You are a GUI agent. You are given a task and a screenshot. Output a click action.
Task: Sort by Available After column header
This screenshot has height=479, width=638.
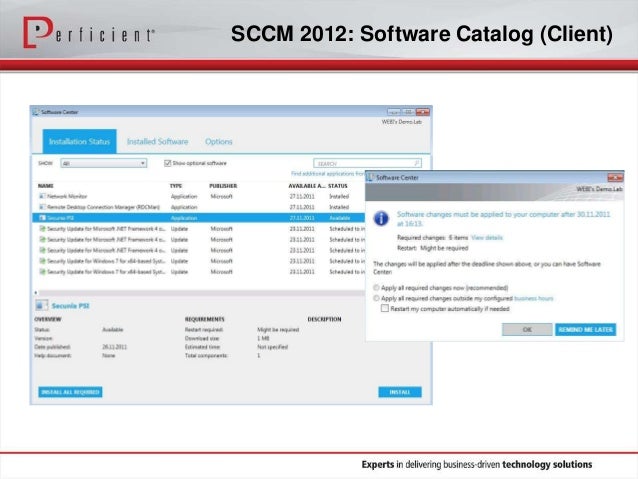[307, 186]
